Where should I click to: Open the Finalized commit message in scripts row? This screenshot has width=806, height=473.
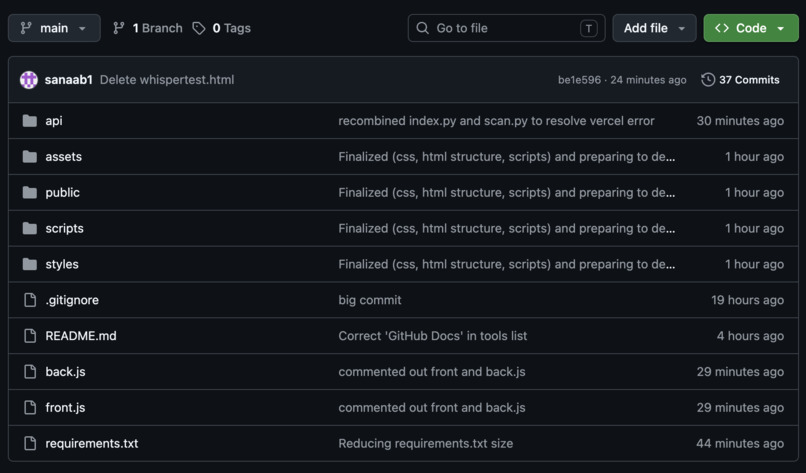(507, 228)
